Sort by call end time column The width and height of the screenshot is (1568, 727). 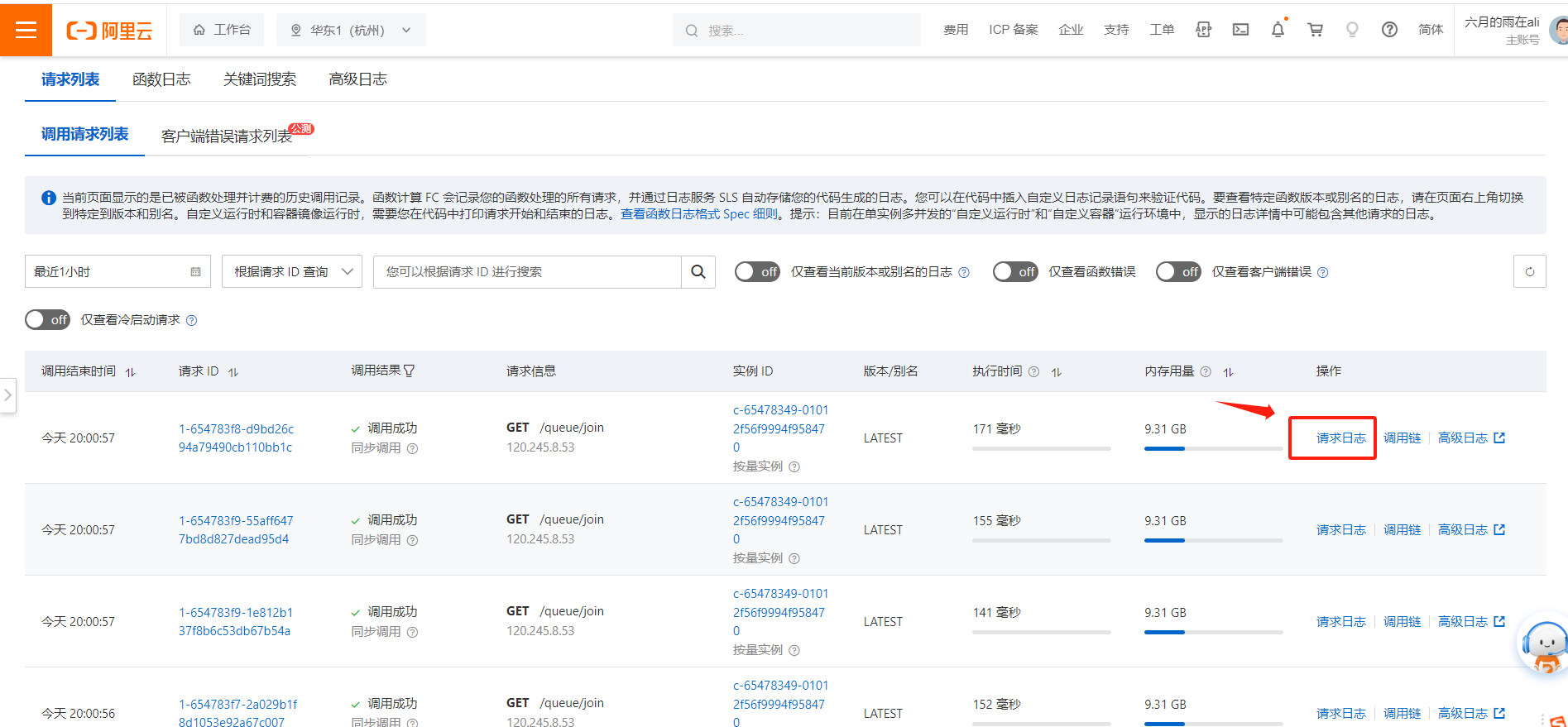tap(130, 372)
